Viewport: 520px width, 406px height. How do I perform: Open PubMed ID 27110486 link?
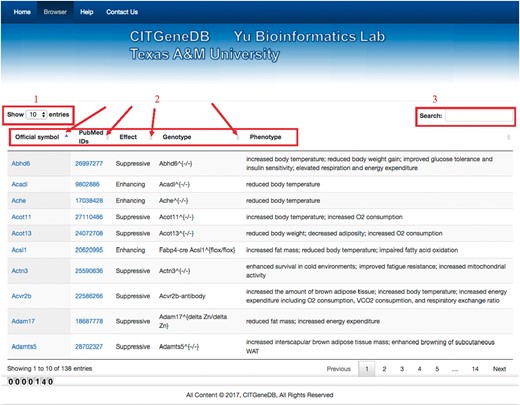pos(89,217)
